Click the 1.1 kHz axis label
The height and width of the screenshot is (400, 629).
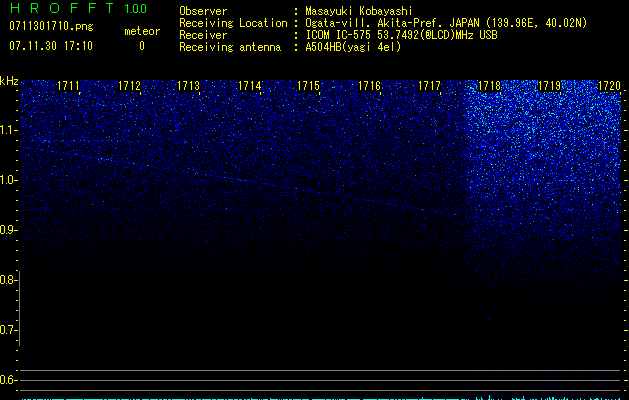point(8,130)
